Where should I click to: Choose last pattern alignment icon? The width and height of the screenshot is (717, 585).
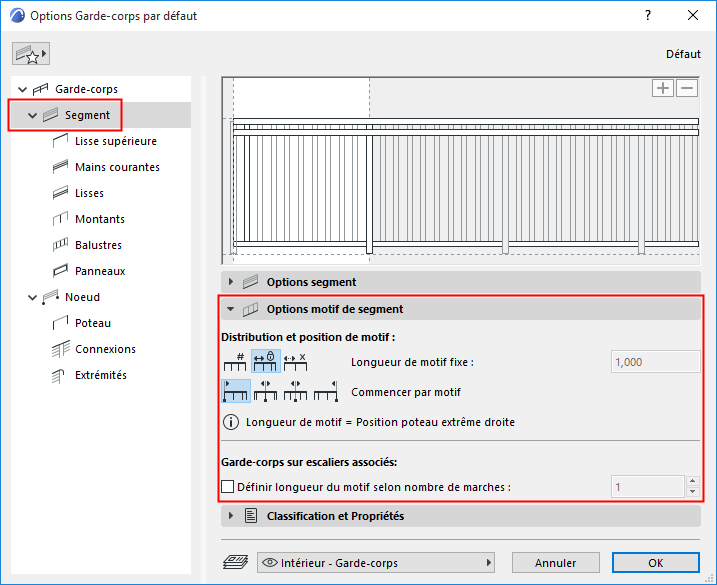coord(326,392)
